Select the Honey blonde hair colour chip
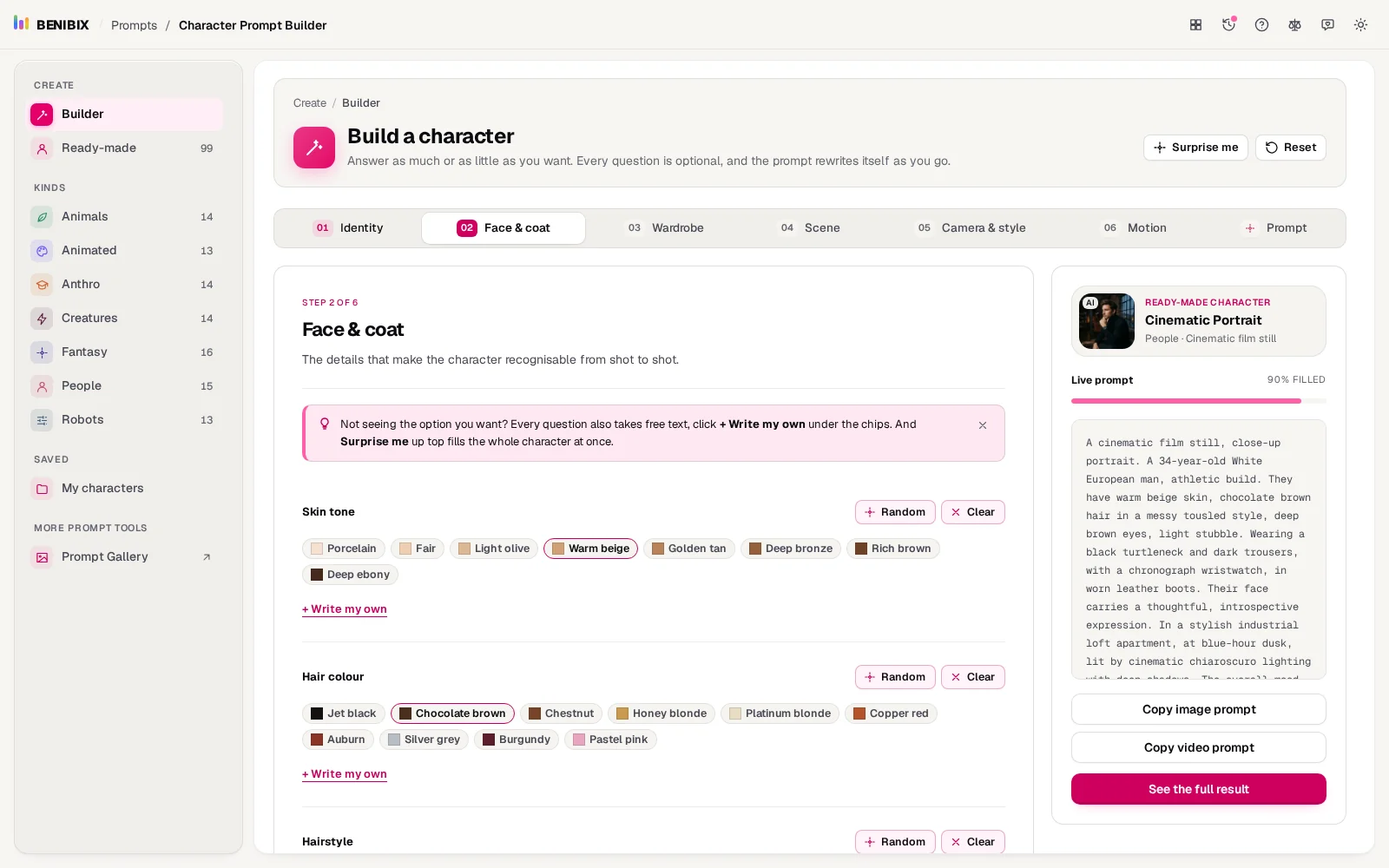Screen dimensions: 1389x868 click(x=662, y=713)
